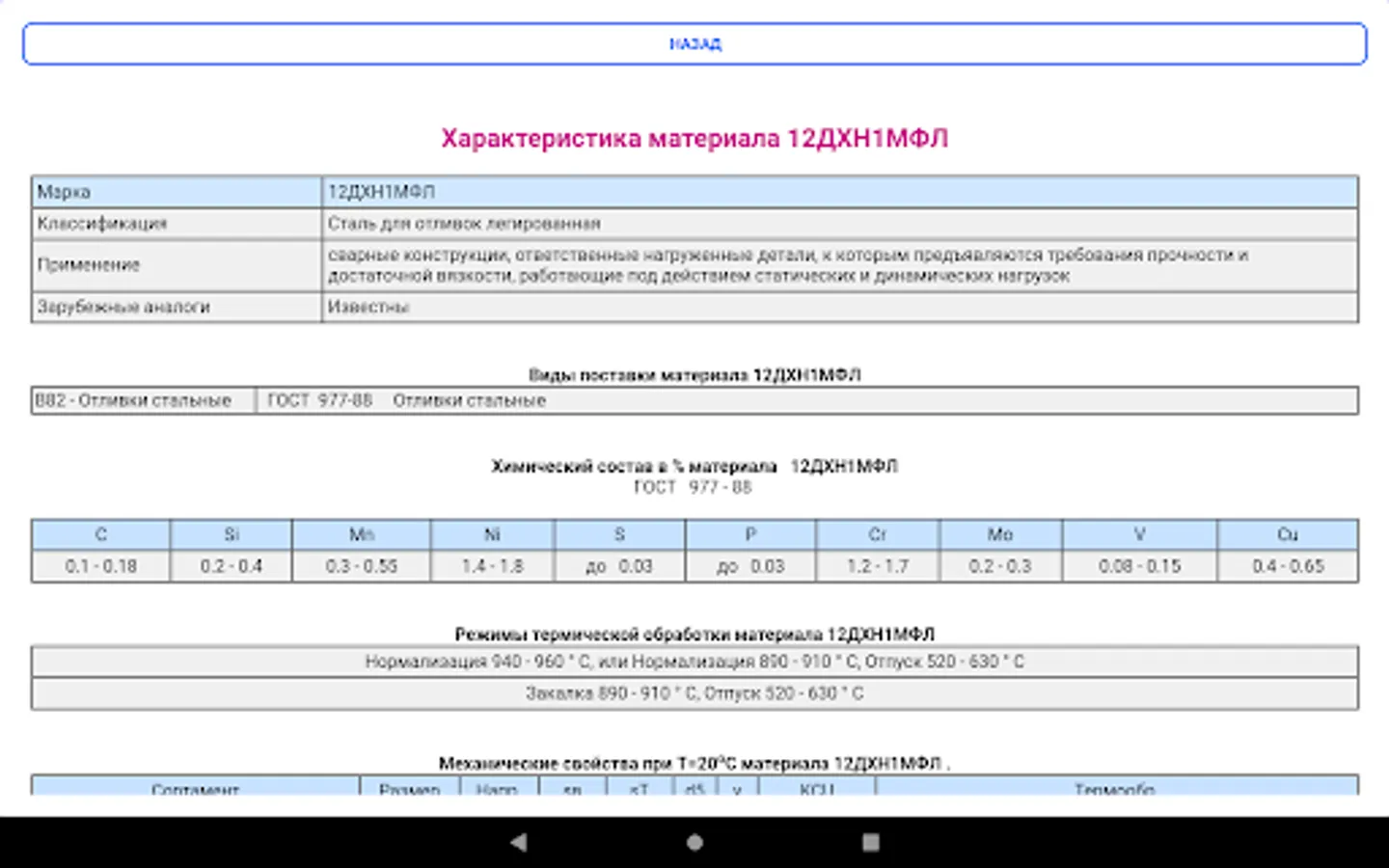Click the silicon value "0.2 - 0.4"
The image size is (1389, 868).
click(231, 566)
